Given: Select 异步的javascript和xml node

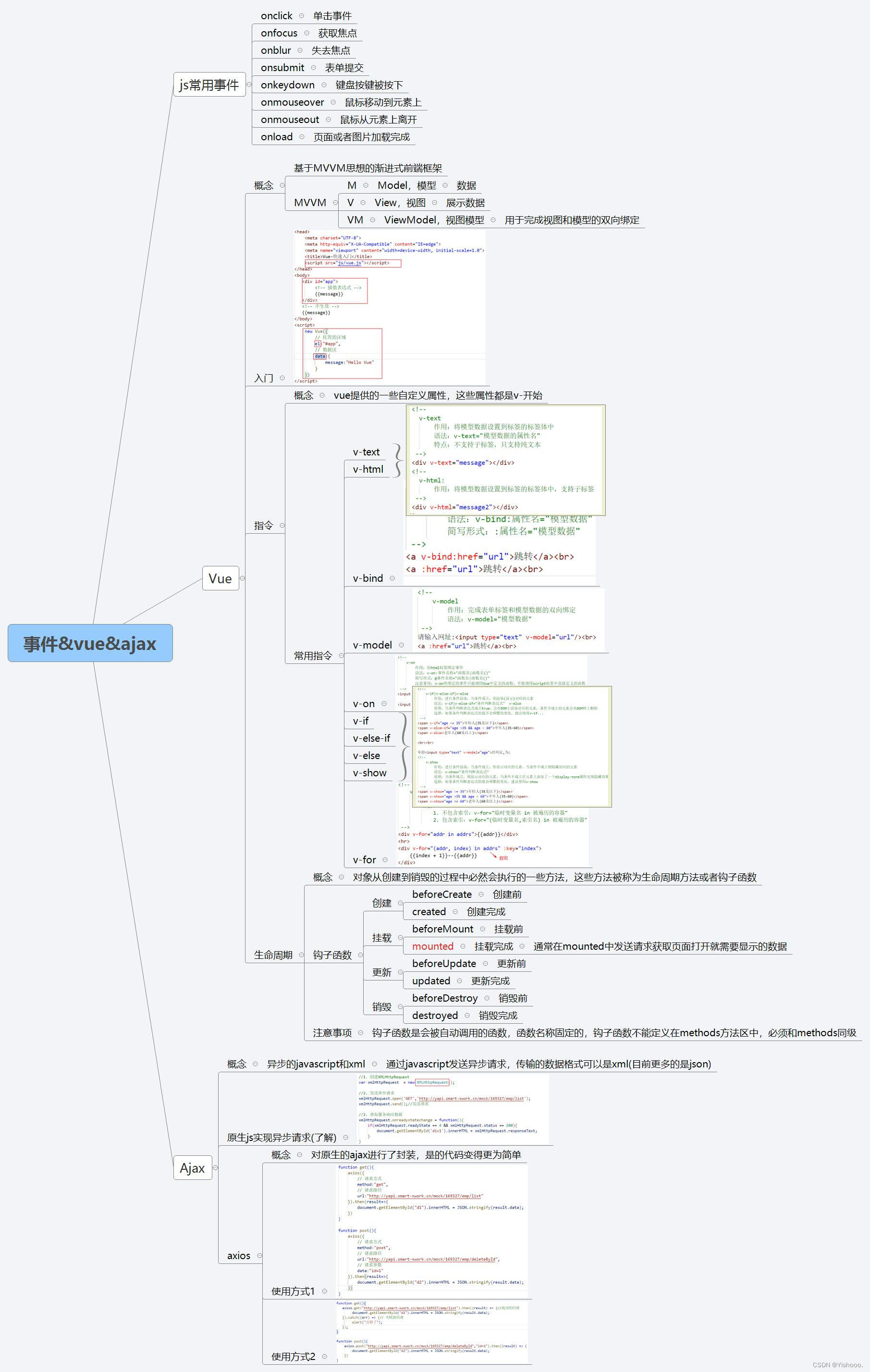Looking at the screenshot, I should pos(316,1064).
